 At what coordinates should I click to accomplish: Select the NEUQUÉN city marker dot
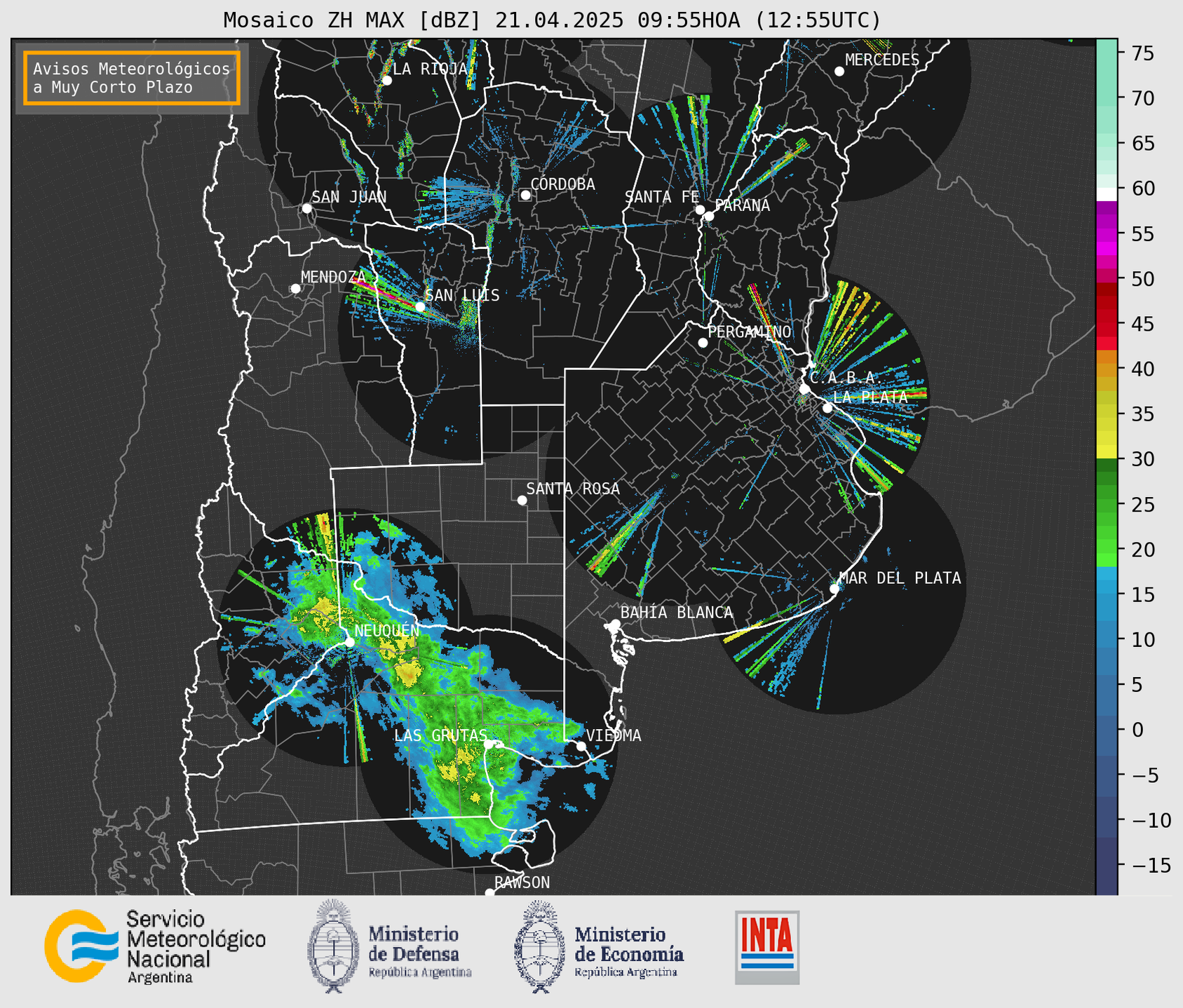click(x=349, y=641)
